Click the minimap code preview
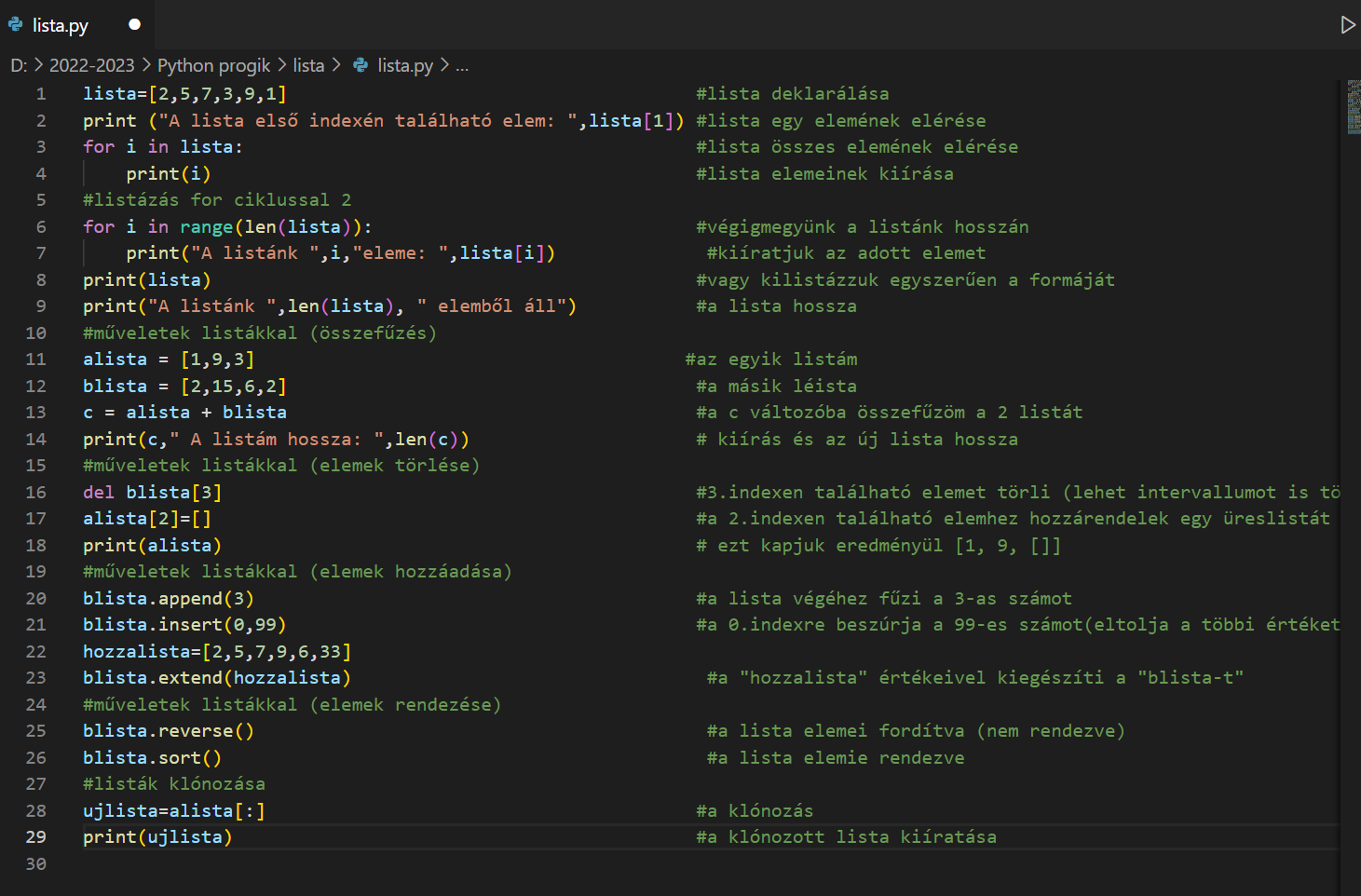Viewport: 1361px width, 896px height. 1353,107
